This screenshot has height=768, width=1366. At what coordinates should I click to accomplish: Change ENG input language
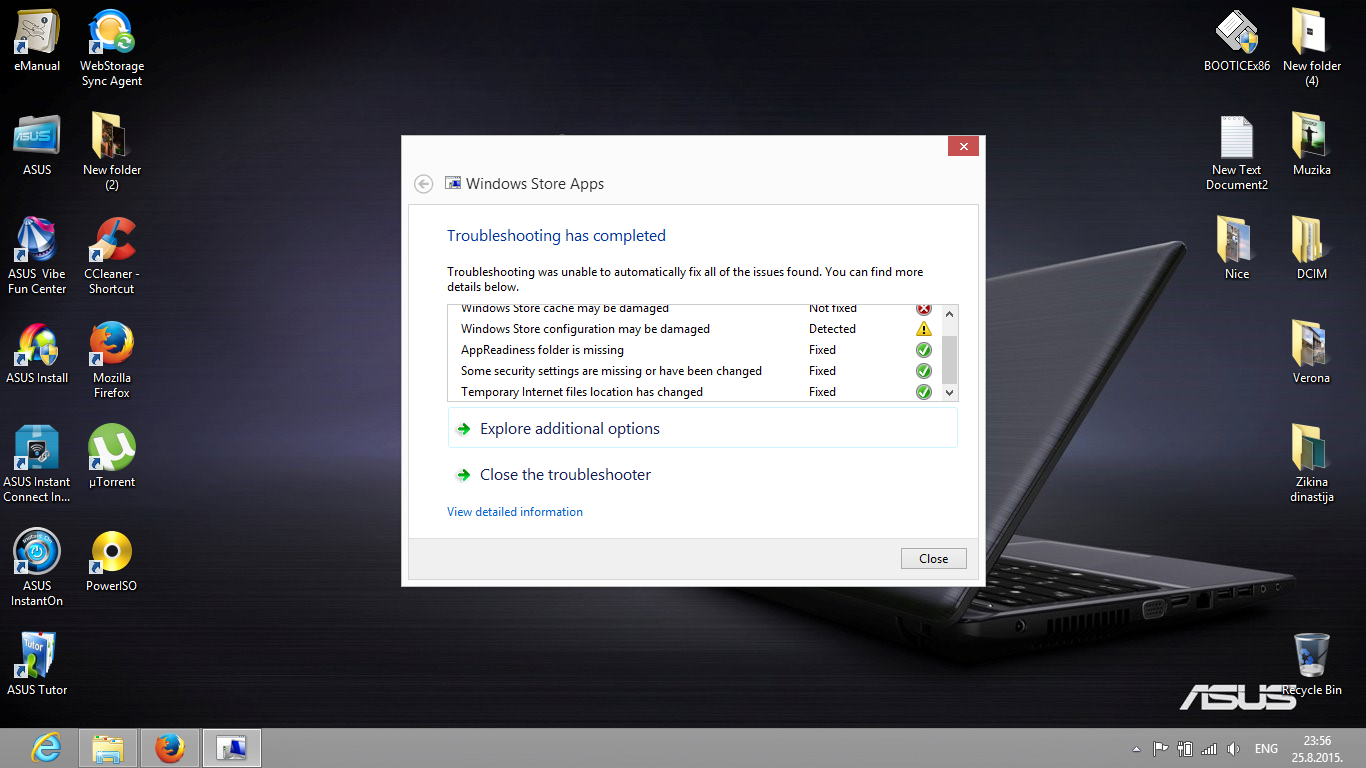point(1266,749)
